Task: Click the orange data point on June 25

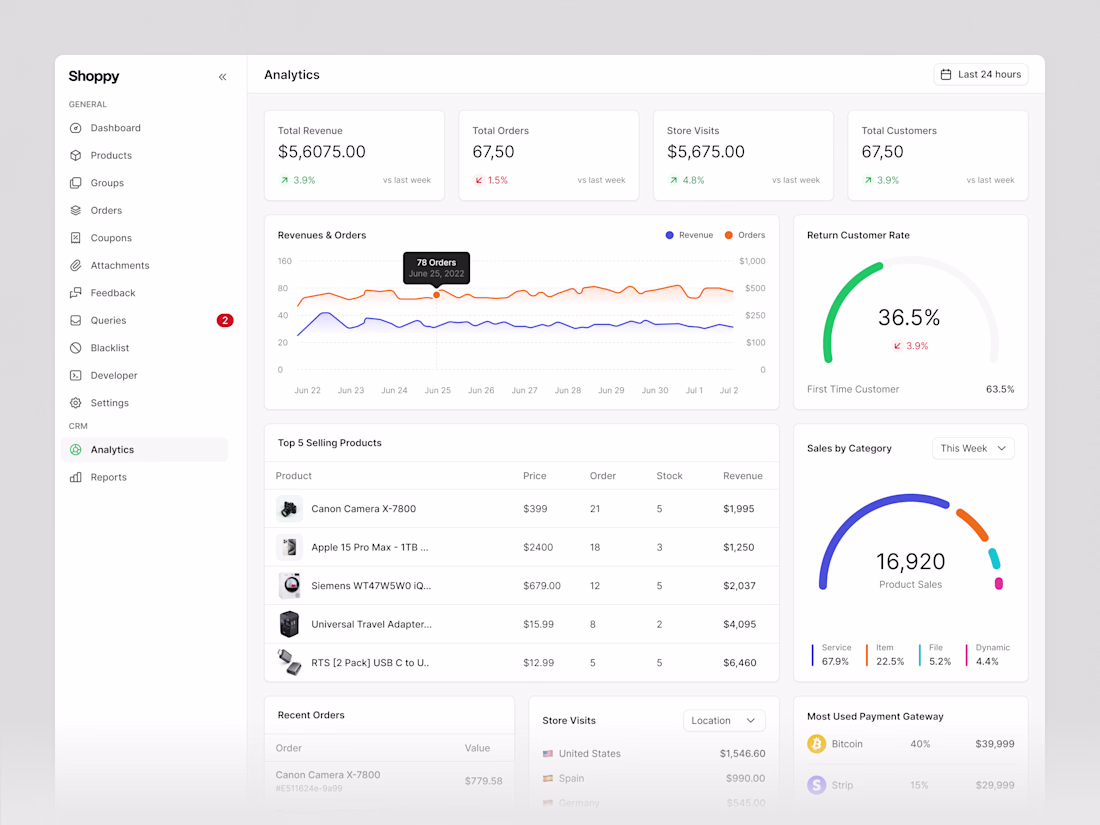Action: pyautogui.click(x=436, y=295)
